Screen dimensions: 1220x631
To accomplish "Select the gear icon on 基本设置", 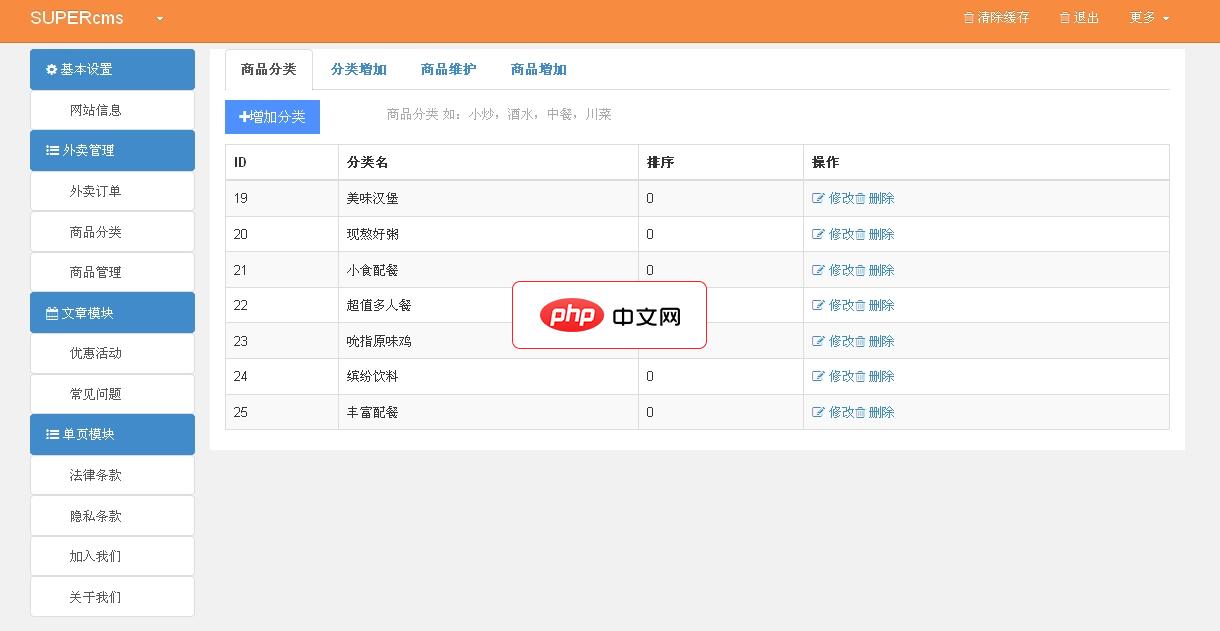I will 51,69.
